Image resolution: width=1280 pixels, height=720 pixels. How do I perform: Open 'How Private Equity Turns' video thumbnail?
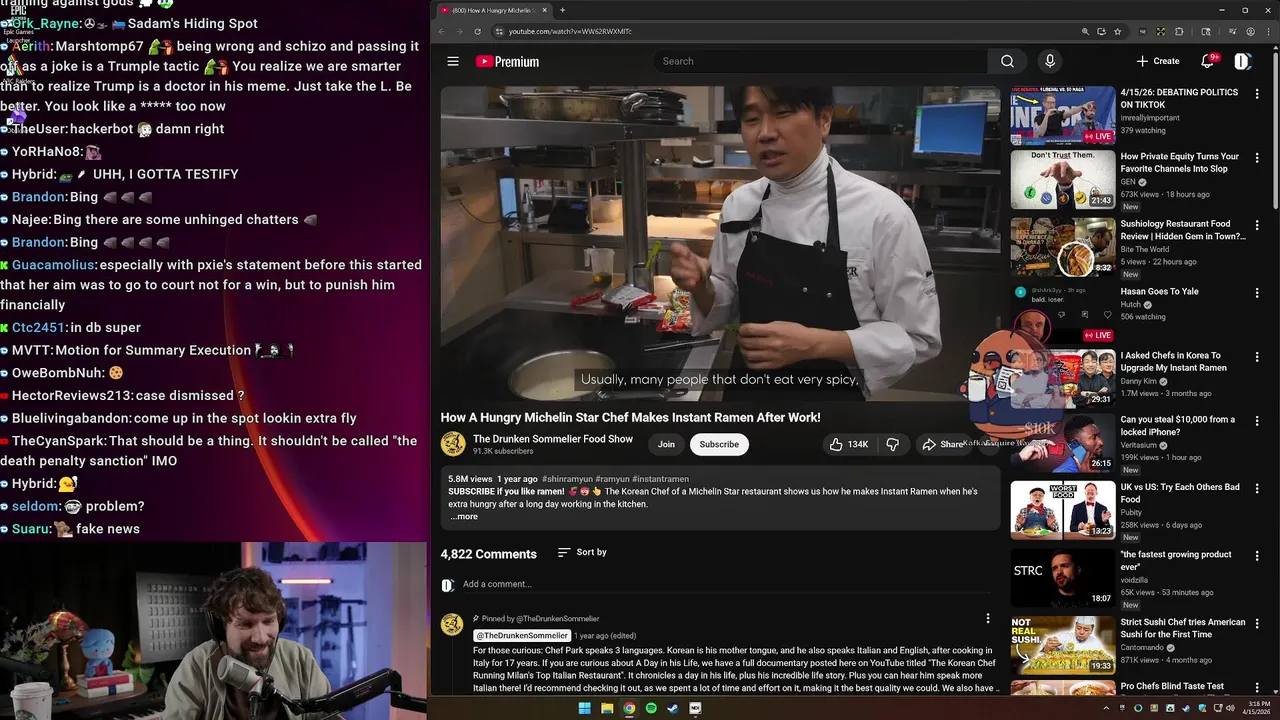tap(1062, 179)
